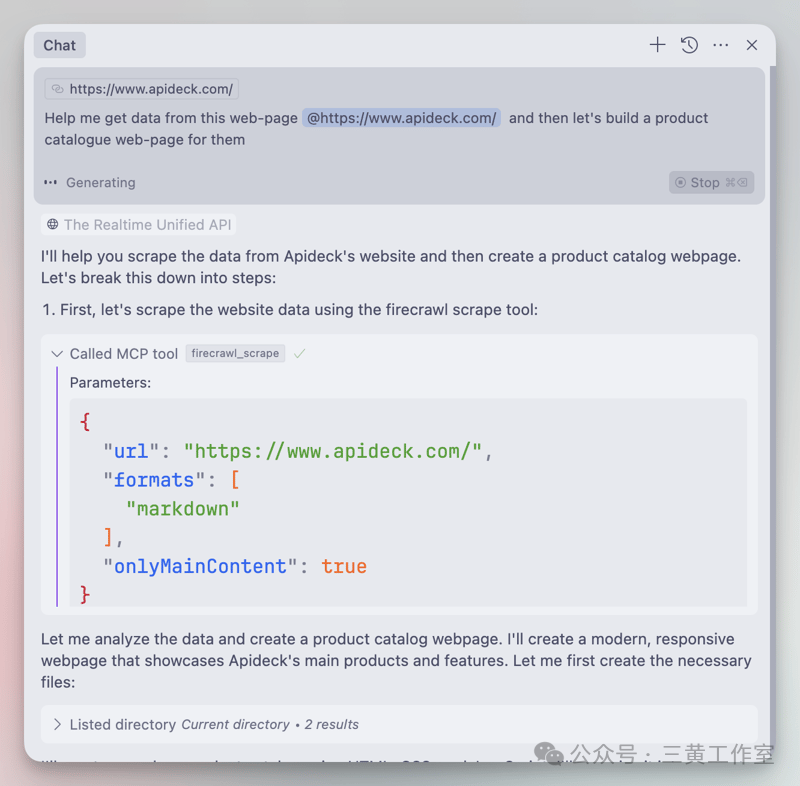Open the three-dot more options menu
The width and height of the screenshot is (800, 786).
click(721, 45)
